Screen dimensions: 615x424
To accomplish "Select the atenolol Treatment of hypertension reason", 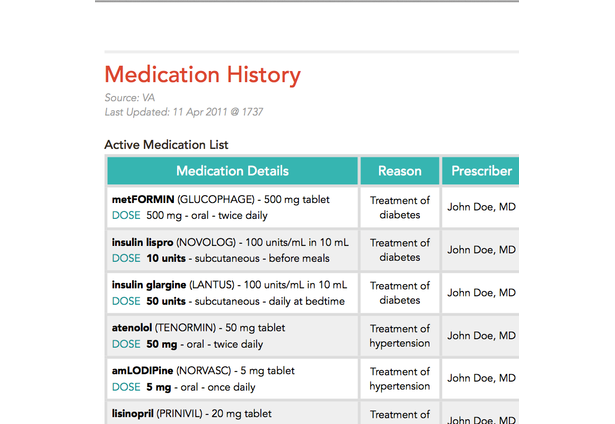I will point(399,336).
